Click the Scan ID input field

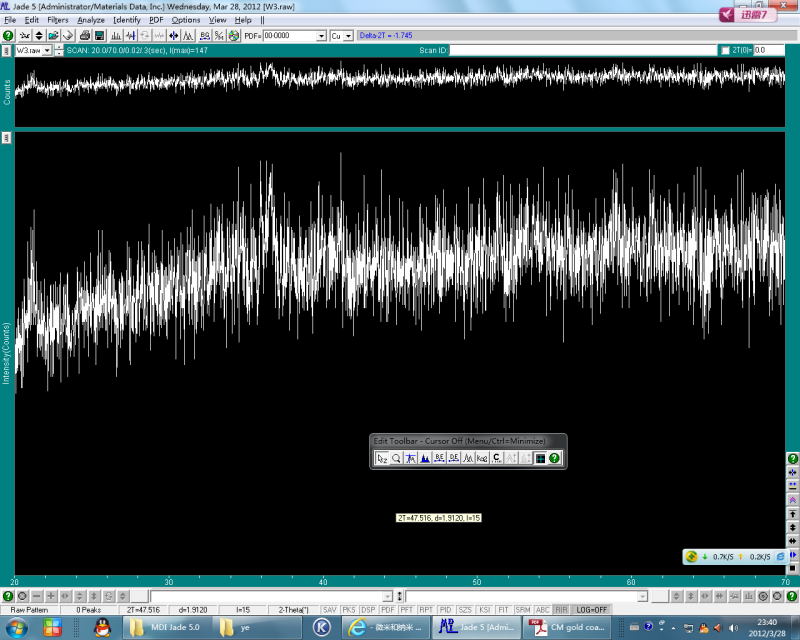tap(580, 50)
